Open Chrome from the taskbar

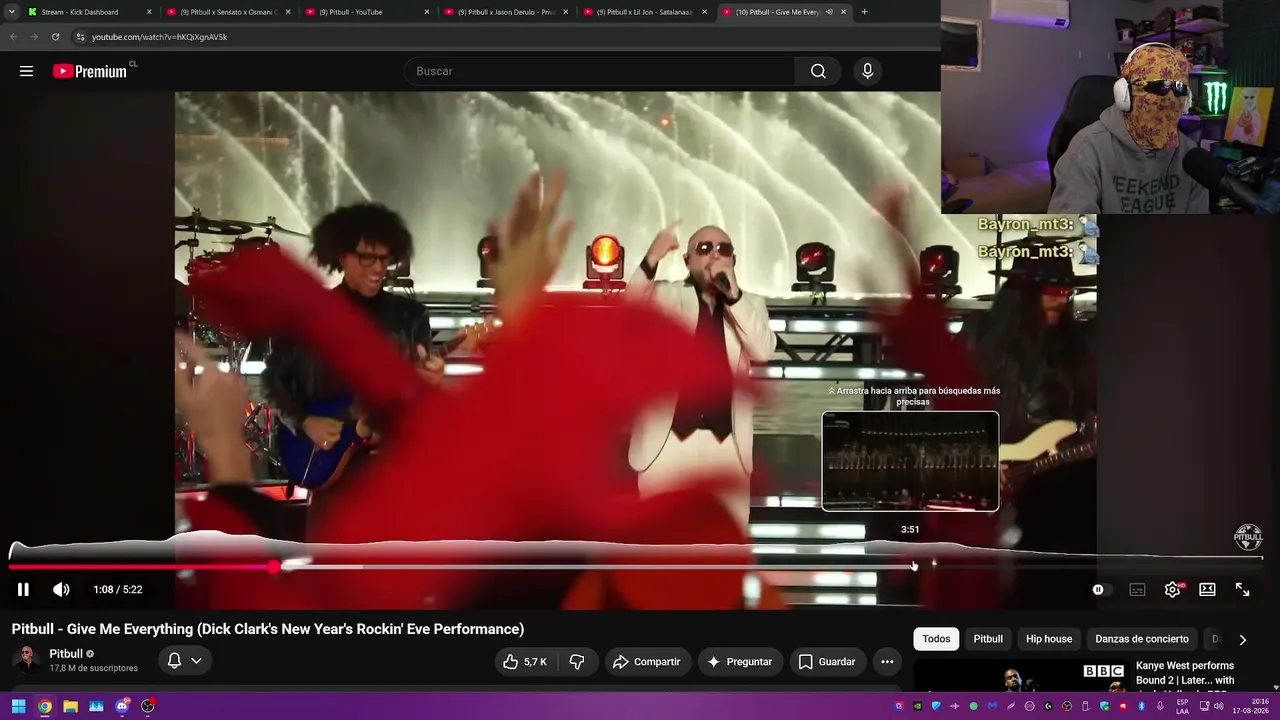45,706
